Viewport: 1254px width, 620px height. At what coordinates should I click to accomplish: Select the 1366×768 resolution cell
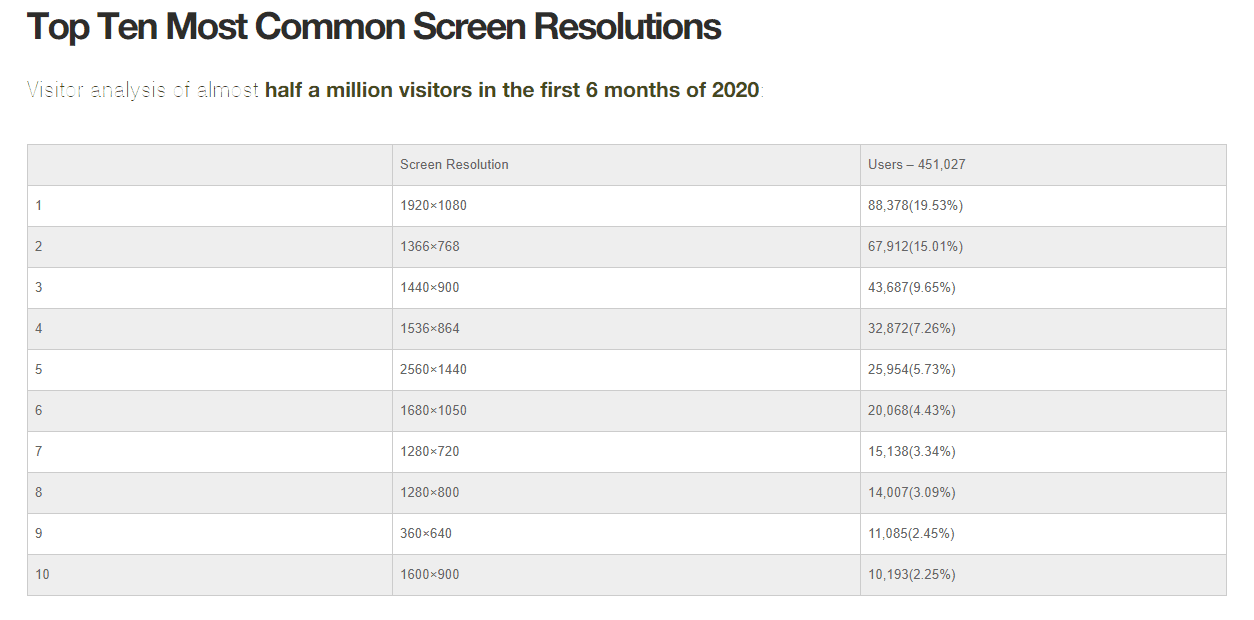tap(626, 247)
